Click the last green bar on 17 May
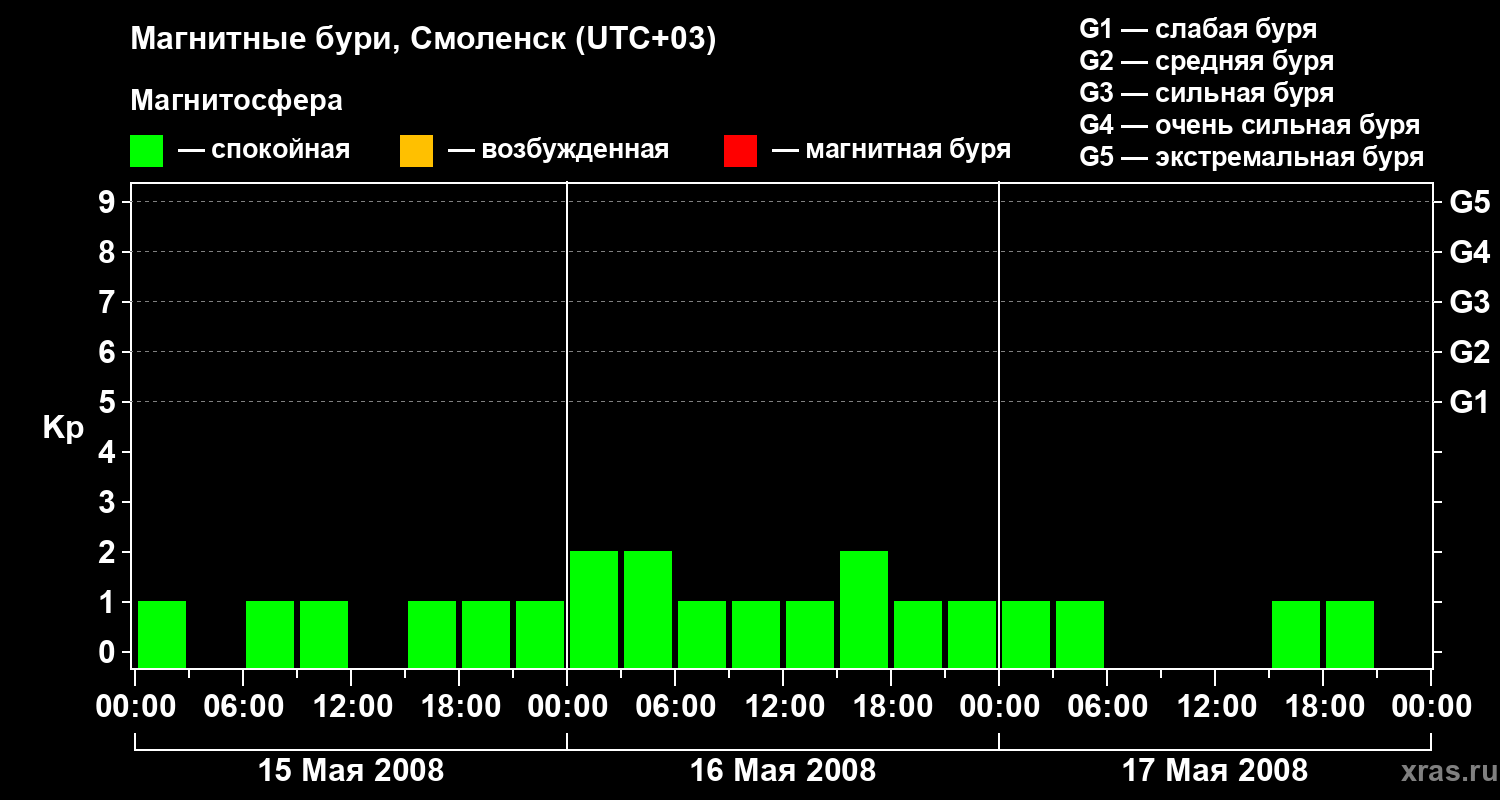The width and height of the screenshot is (1500, 800). 1350,634
